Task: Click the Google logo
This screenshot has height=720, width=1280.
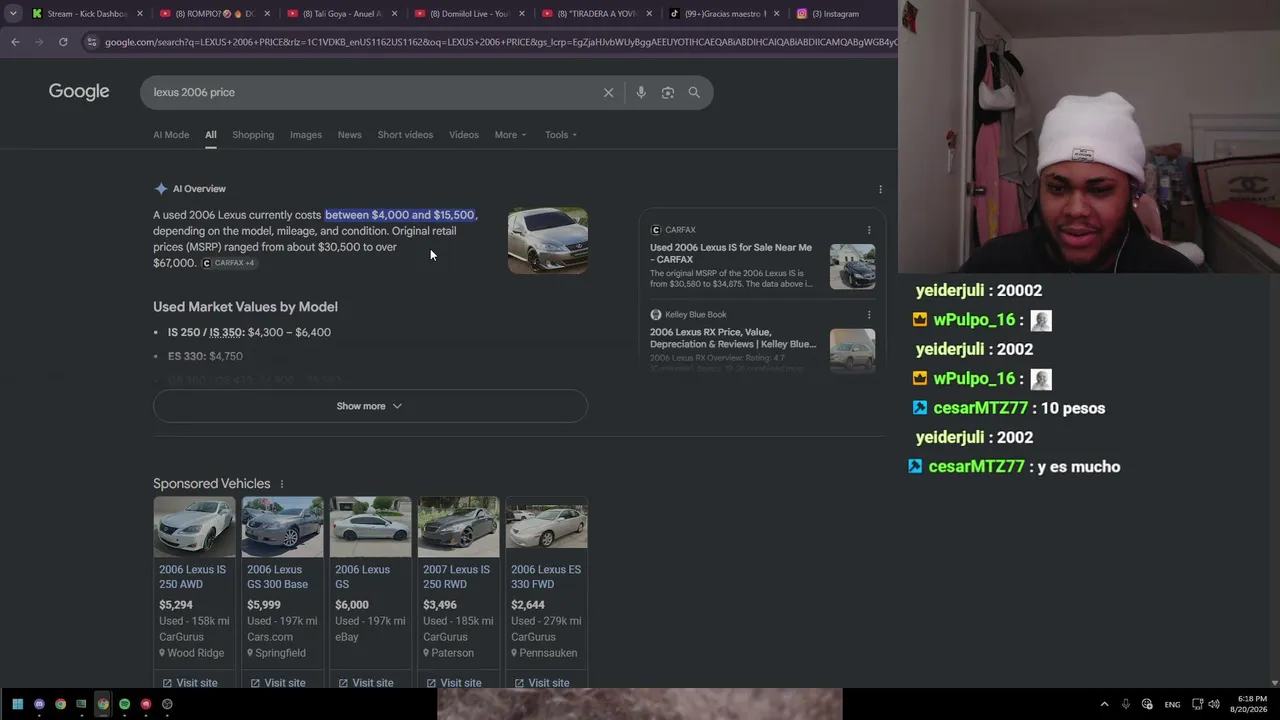Action: 79,92
